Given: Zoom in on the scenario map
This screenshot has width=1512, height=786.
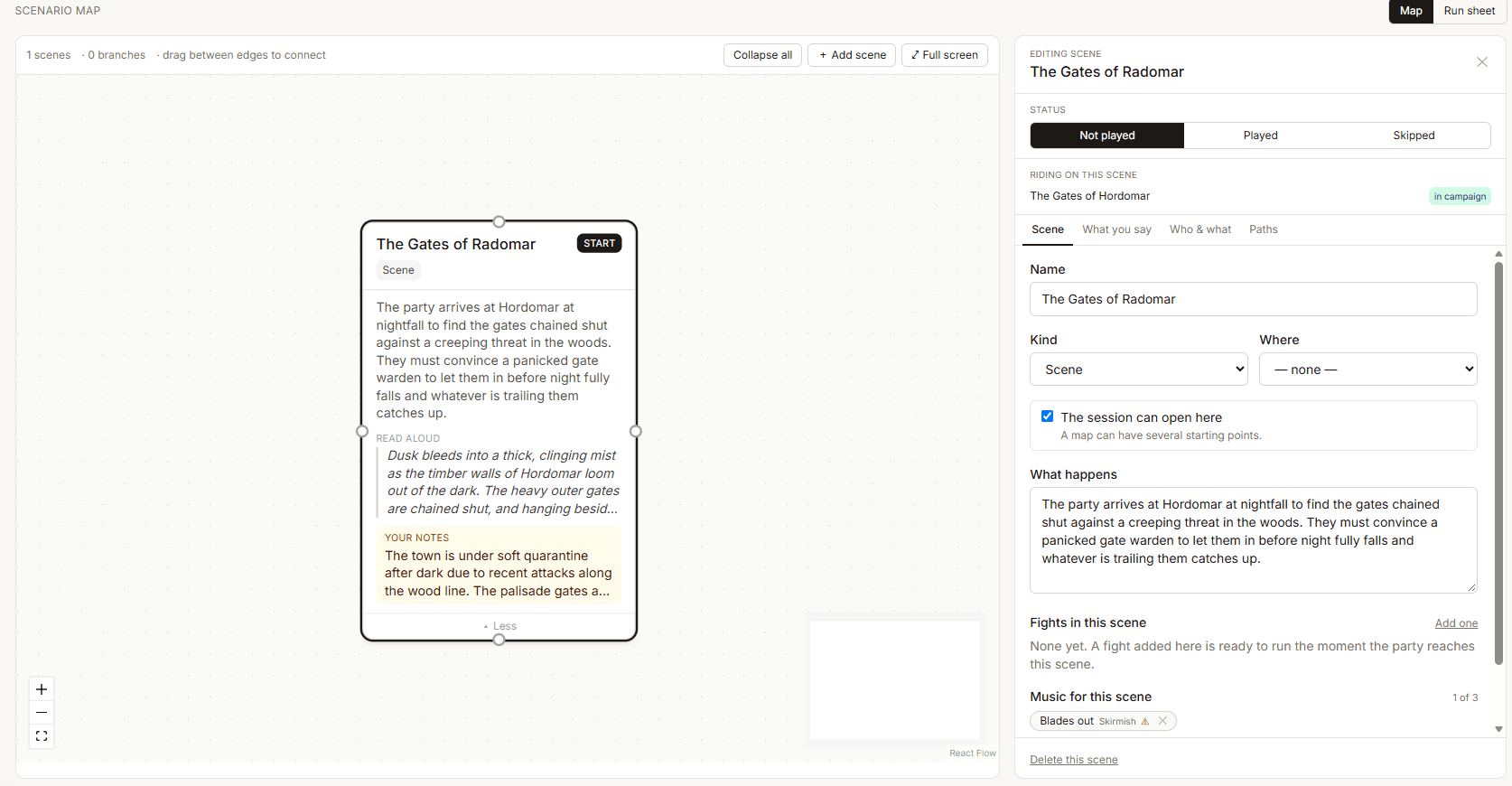Looking at the screenshot, I should click(42, 689).
